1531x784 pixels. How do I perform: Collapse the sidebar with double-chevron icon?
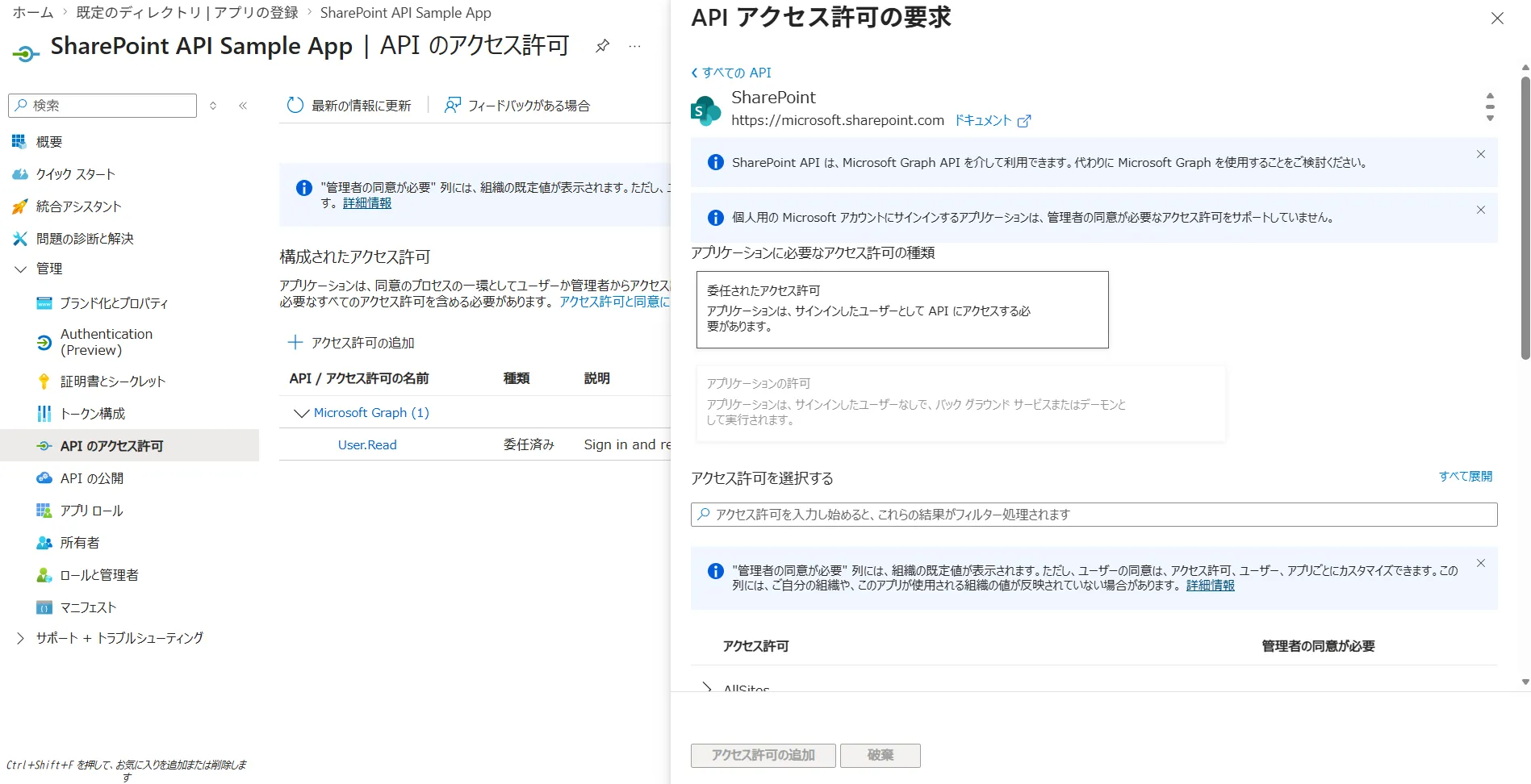(243, 106)
